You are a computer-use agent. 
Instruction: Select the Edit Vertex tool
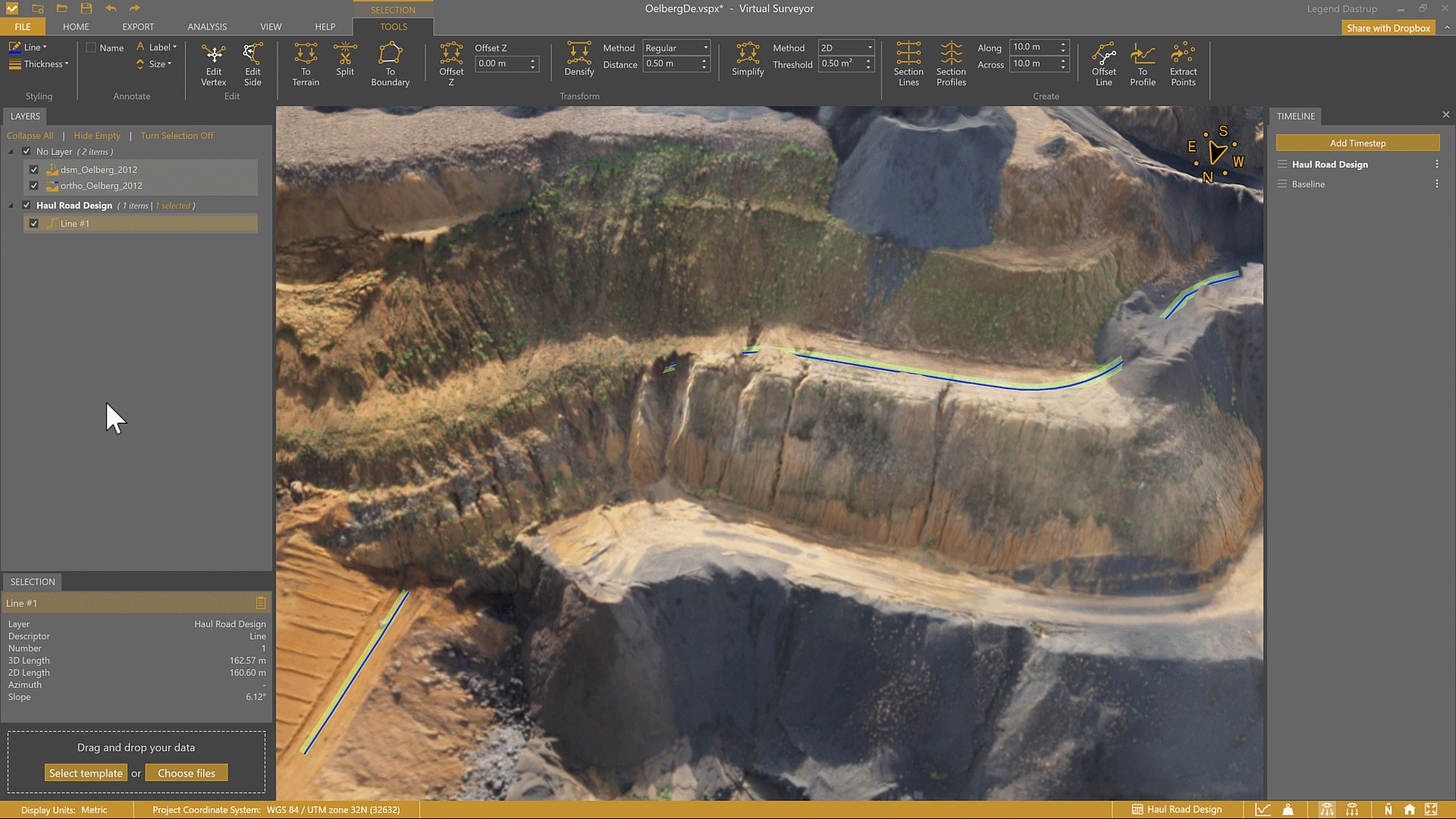point(214,64)
